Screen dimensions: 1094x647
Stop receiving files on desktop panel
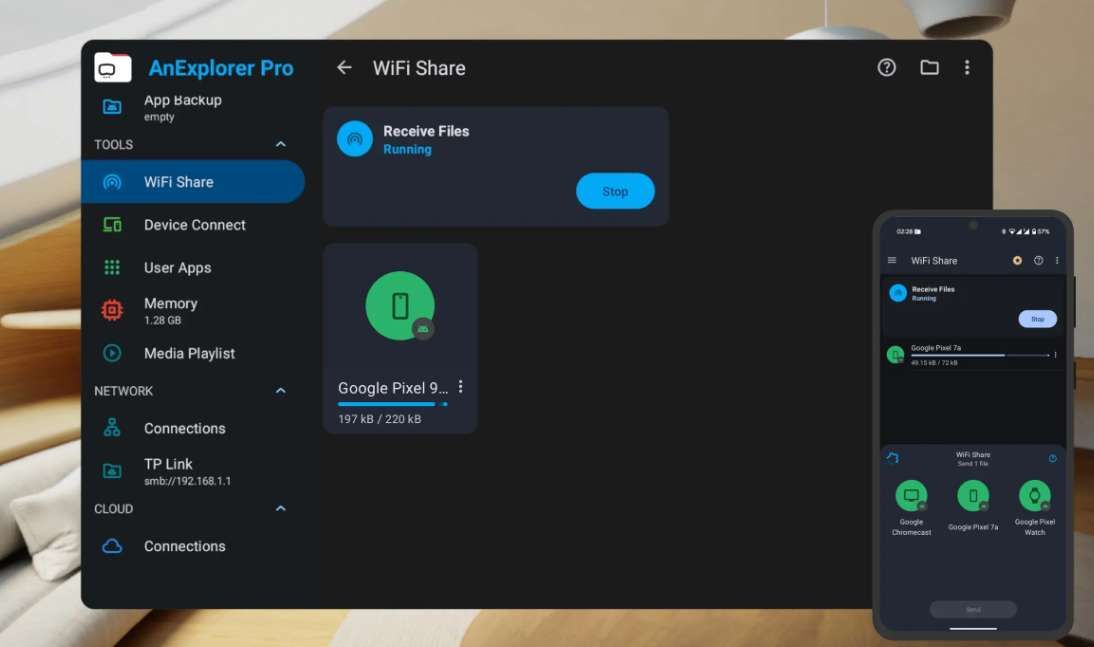(x=615, y=191)
